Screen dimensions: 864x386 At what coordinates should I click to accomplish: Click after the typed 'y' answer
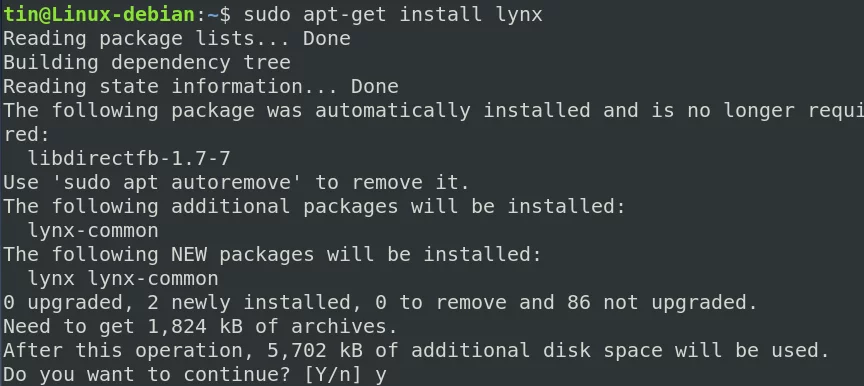point(389,376)
